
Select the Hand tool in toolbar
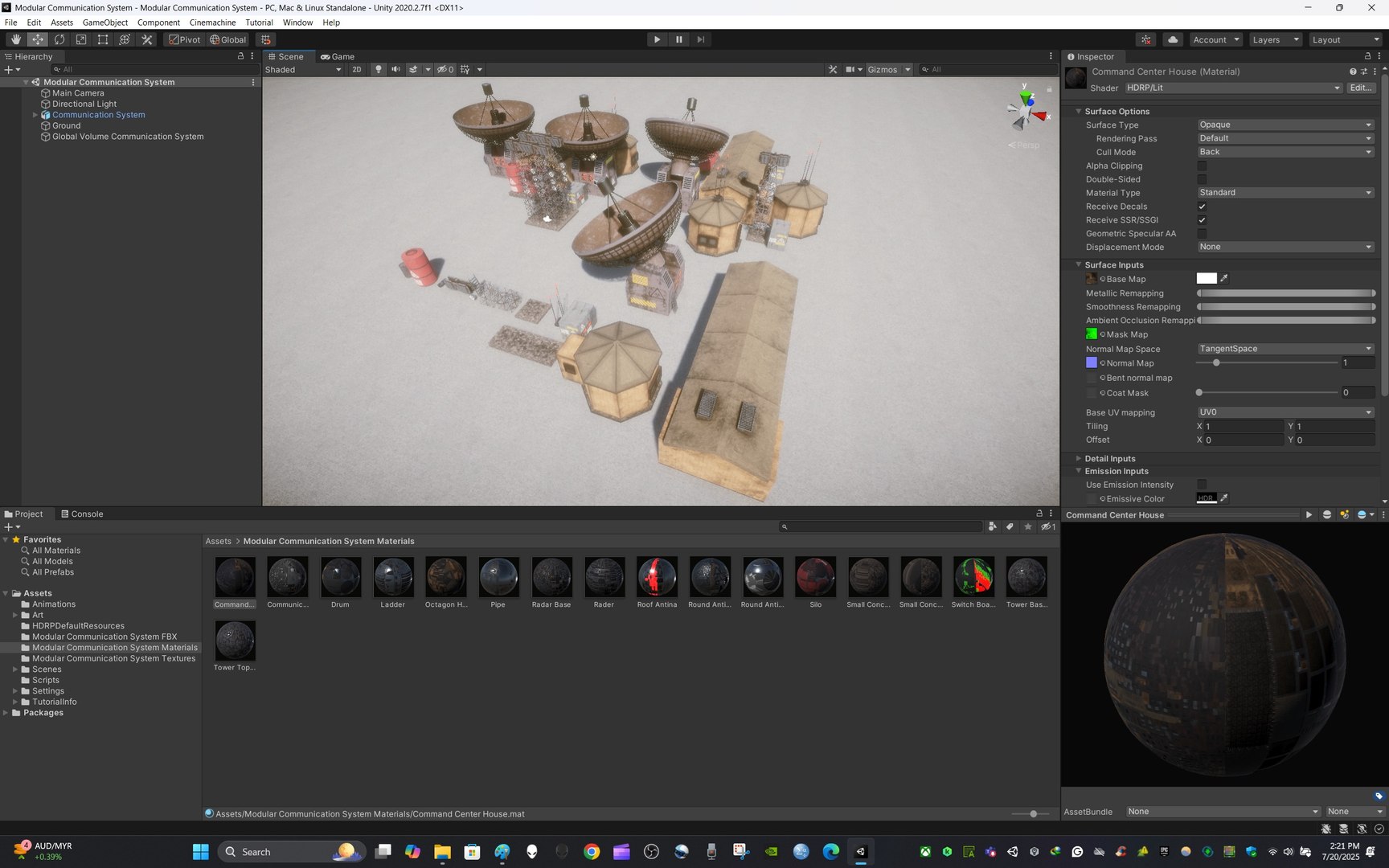(16, 39)
